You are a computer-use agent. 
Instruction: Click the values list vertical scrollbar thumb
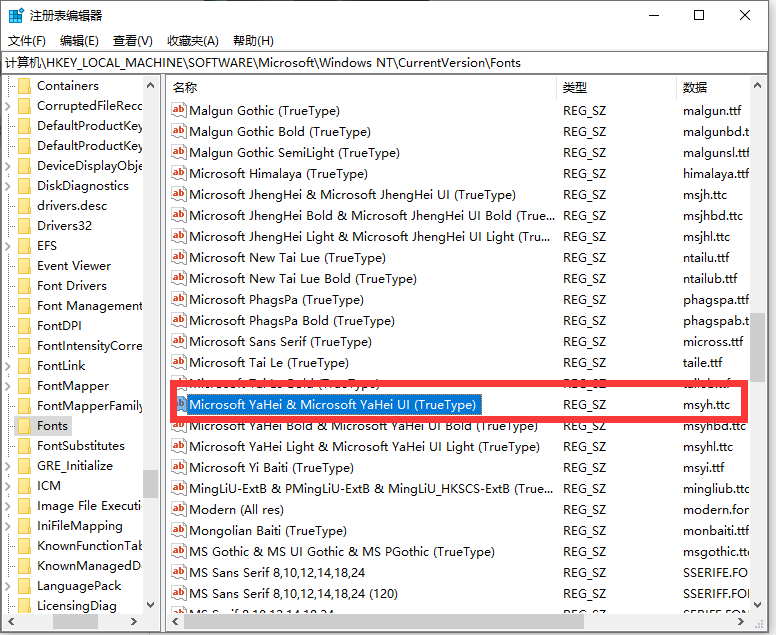tap(757, 346)
